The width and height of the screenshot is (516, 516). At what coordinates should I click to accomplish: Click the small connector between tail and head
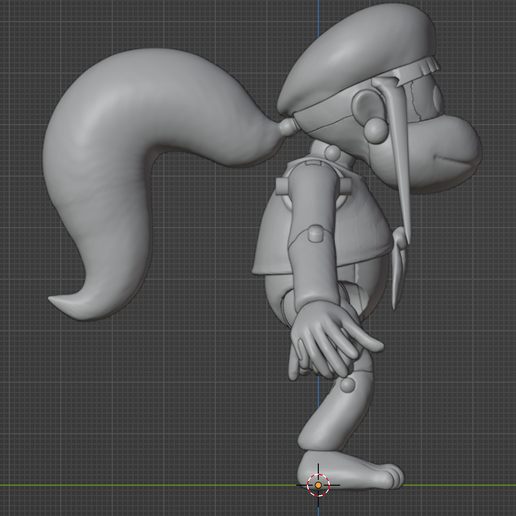coord(288,127)
